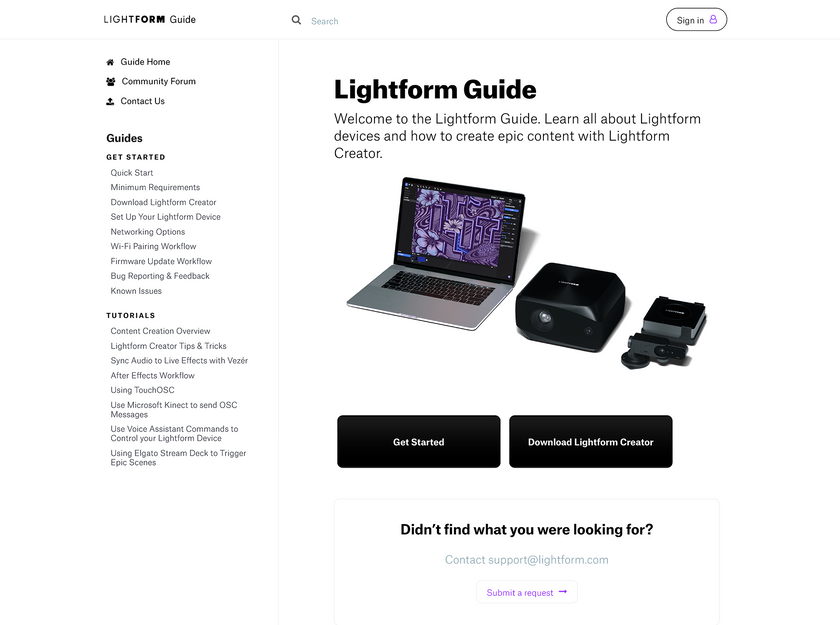Image resolution: width=840 pixels, height=625 pixels.
Task: Click the Community Forum people icon
Action: pyautogui.click(x=110, y=81)
